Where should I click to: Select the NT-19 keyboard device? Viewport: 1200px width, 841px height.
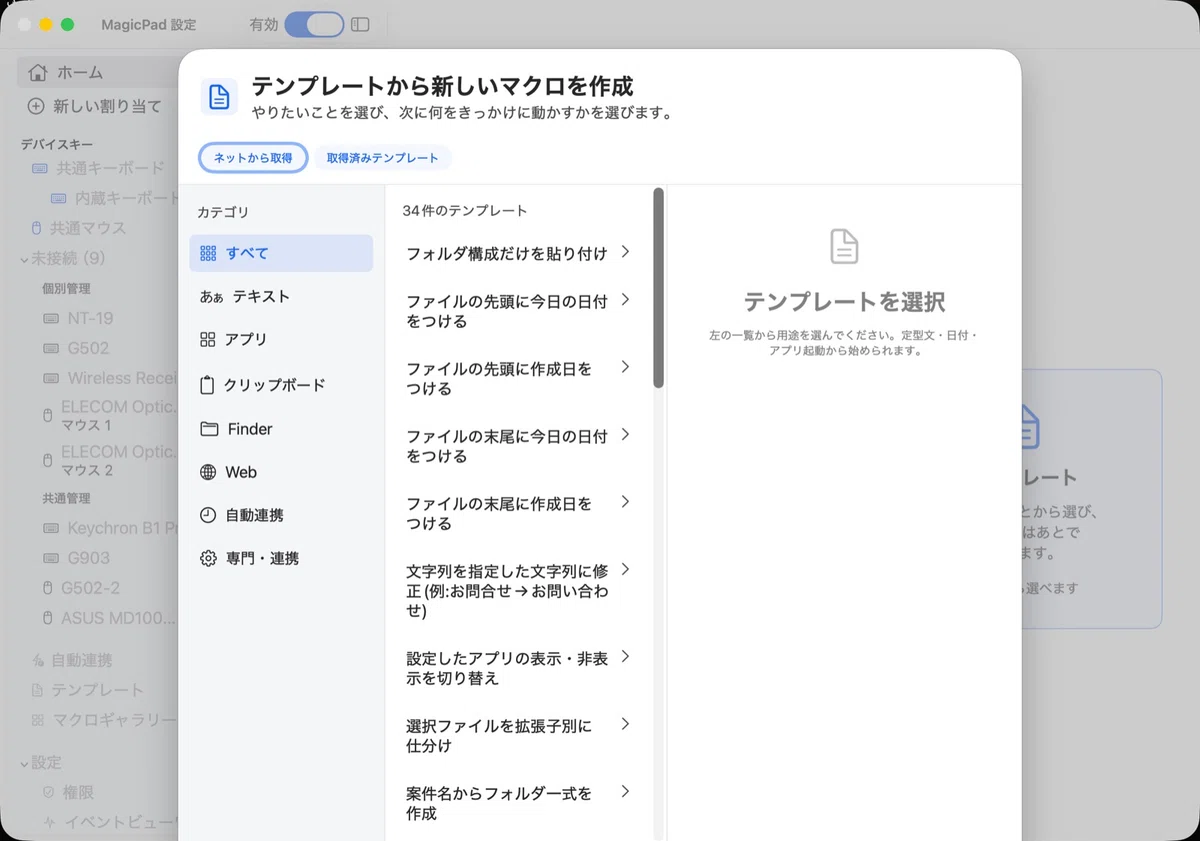tap(90, 318)
